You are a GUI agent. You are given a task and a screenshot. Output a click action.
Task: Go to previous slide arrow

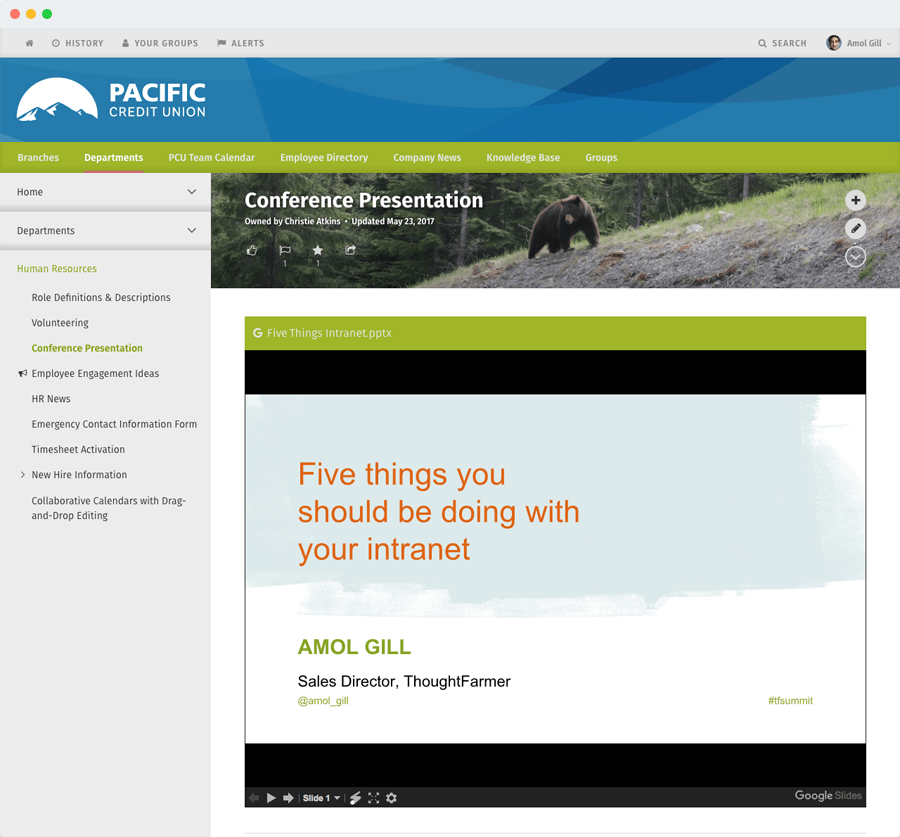(x=254, y=798)
